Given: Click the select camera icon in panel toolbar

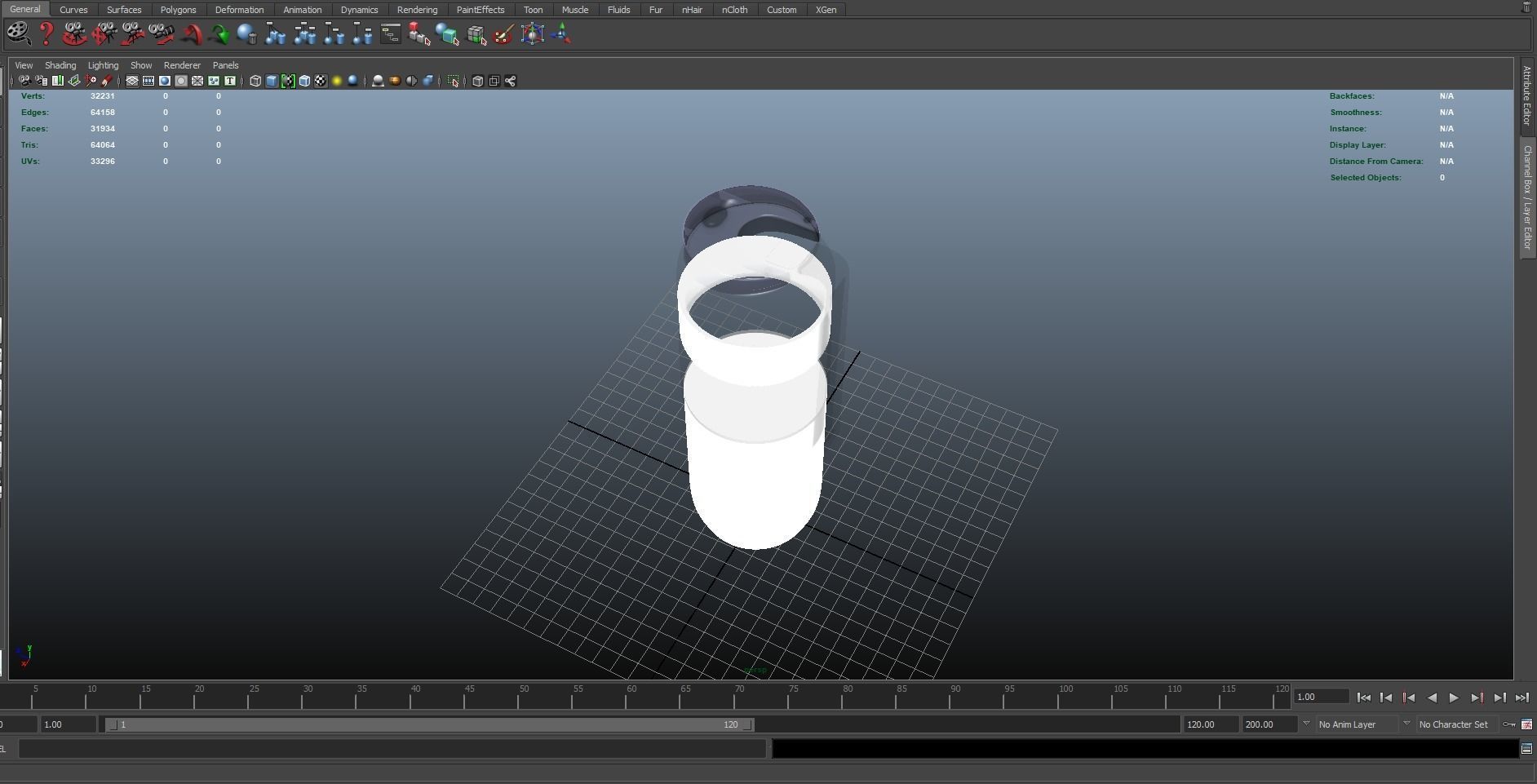Looking at the screenshot, I should pyautogui.click(x=24, y=81).
